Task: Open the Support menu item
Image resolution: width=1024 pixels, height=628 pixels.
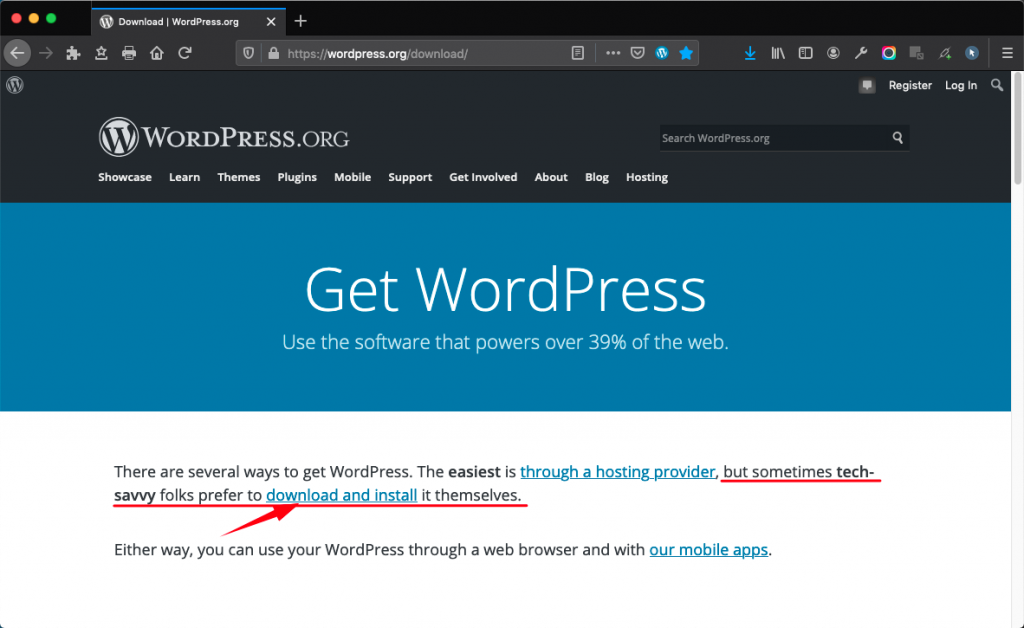Action: (410, 177)
